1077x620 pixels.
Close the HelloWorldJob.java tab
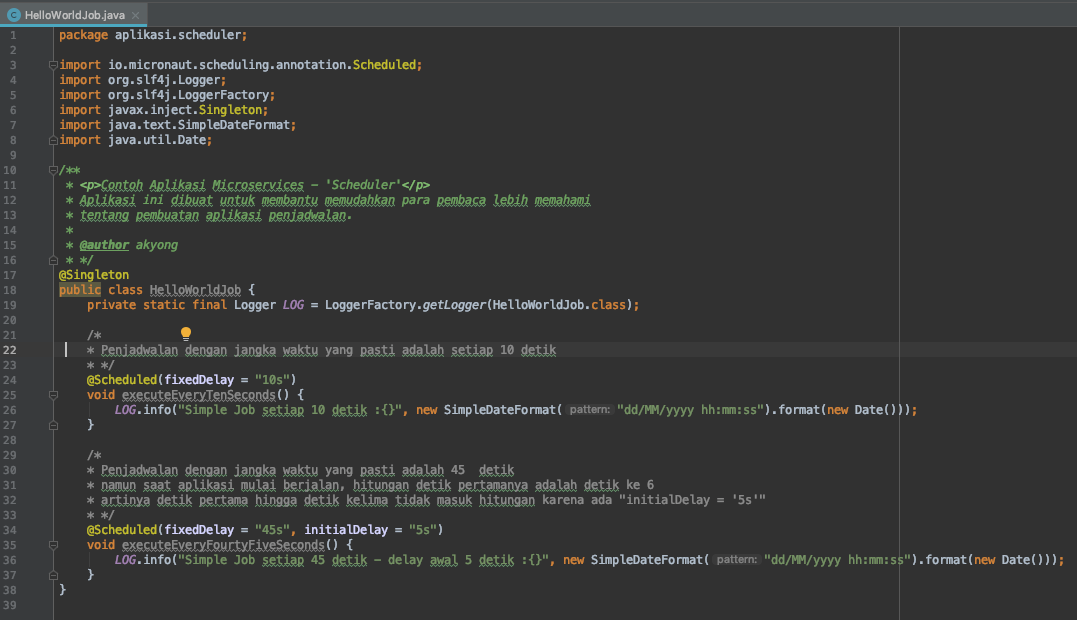point(137,15)
